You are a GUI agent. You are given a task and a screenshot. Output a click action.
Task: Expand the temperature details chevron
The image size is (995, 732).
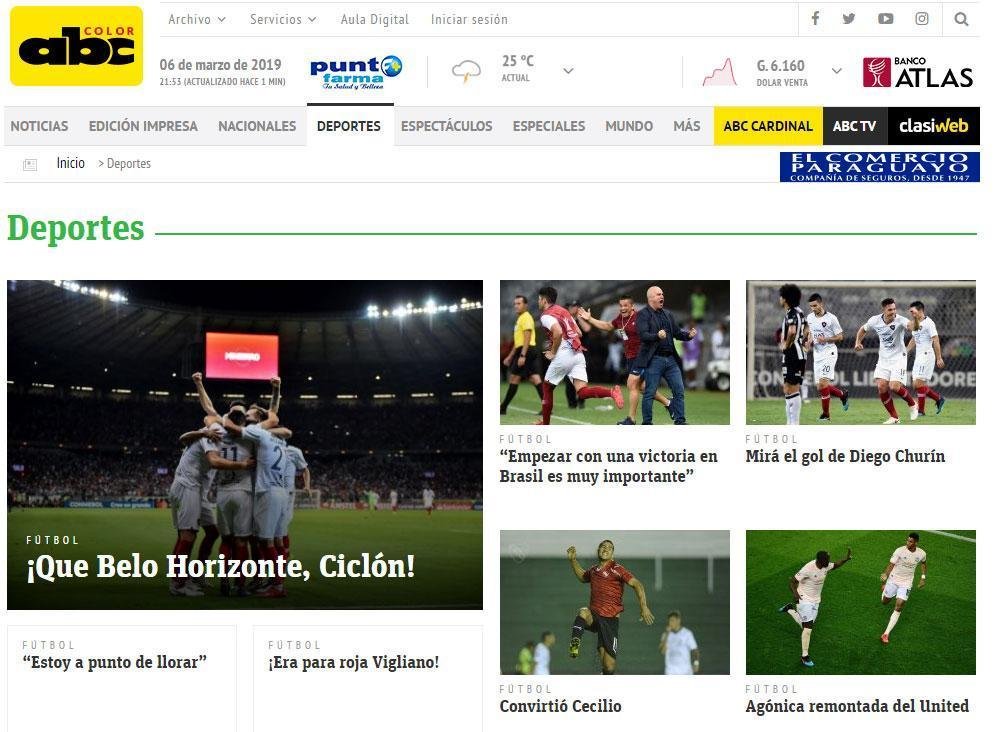(x=568, y=72)
